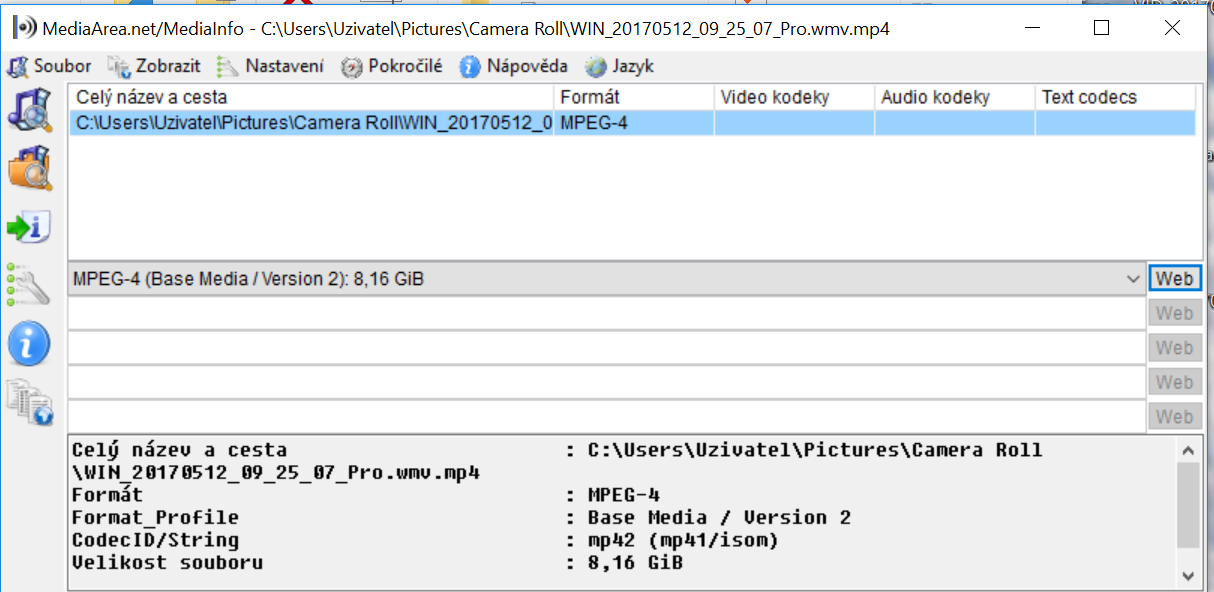Open the Zobrazit menu

pyautogui.click(x=155, y=67)
